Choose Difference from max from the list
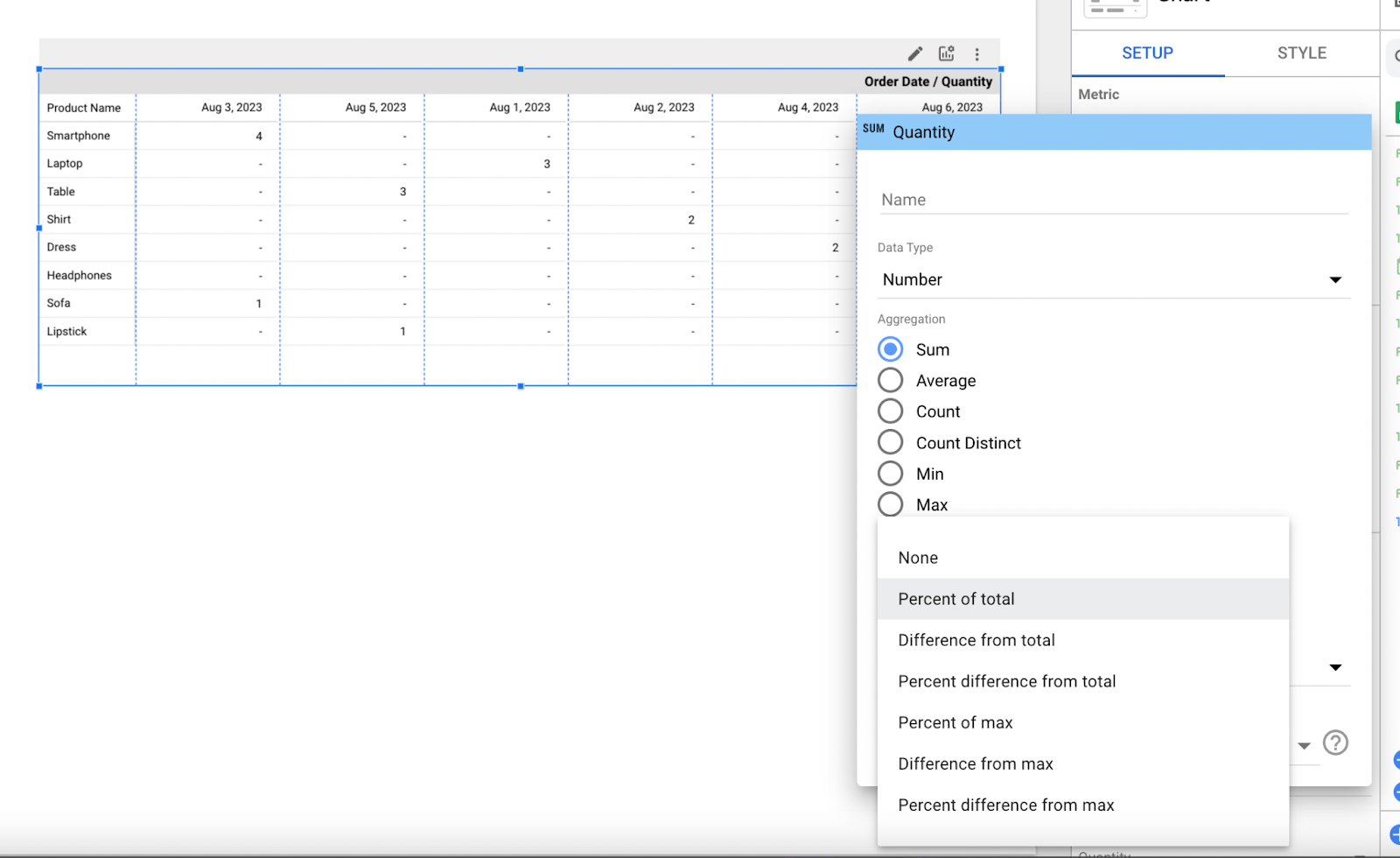This screenshot has height=858, width=1400. pos(975,763)
